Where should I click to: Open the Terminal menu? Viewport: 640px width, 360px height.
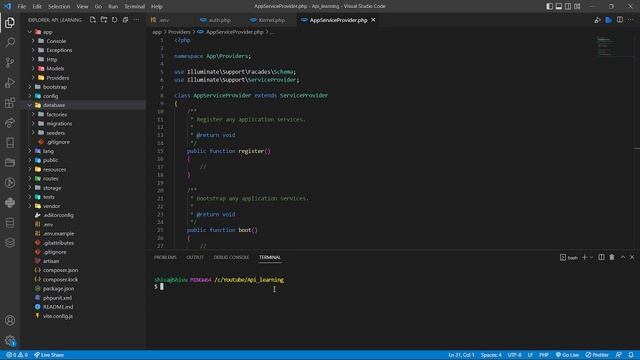click(134, 7)
